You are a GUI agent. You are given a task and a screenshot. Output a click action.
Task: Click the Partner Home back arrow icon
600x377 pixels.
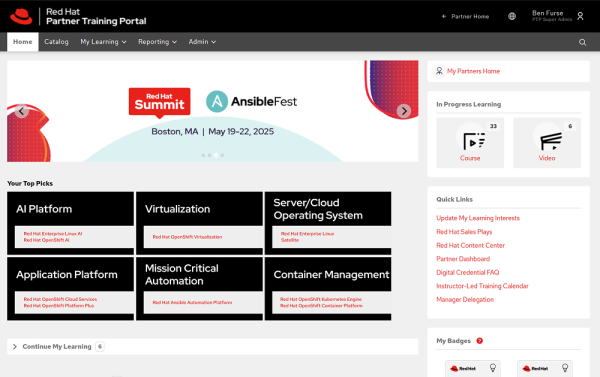444,16
